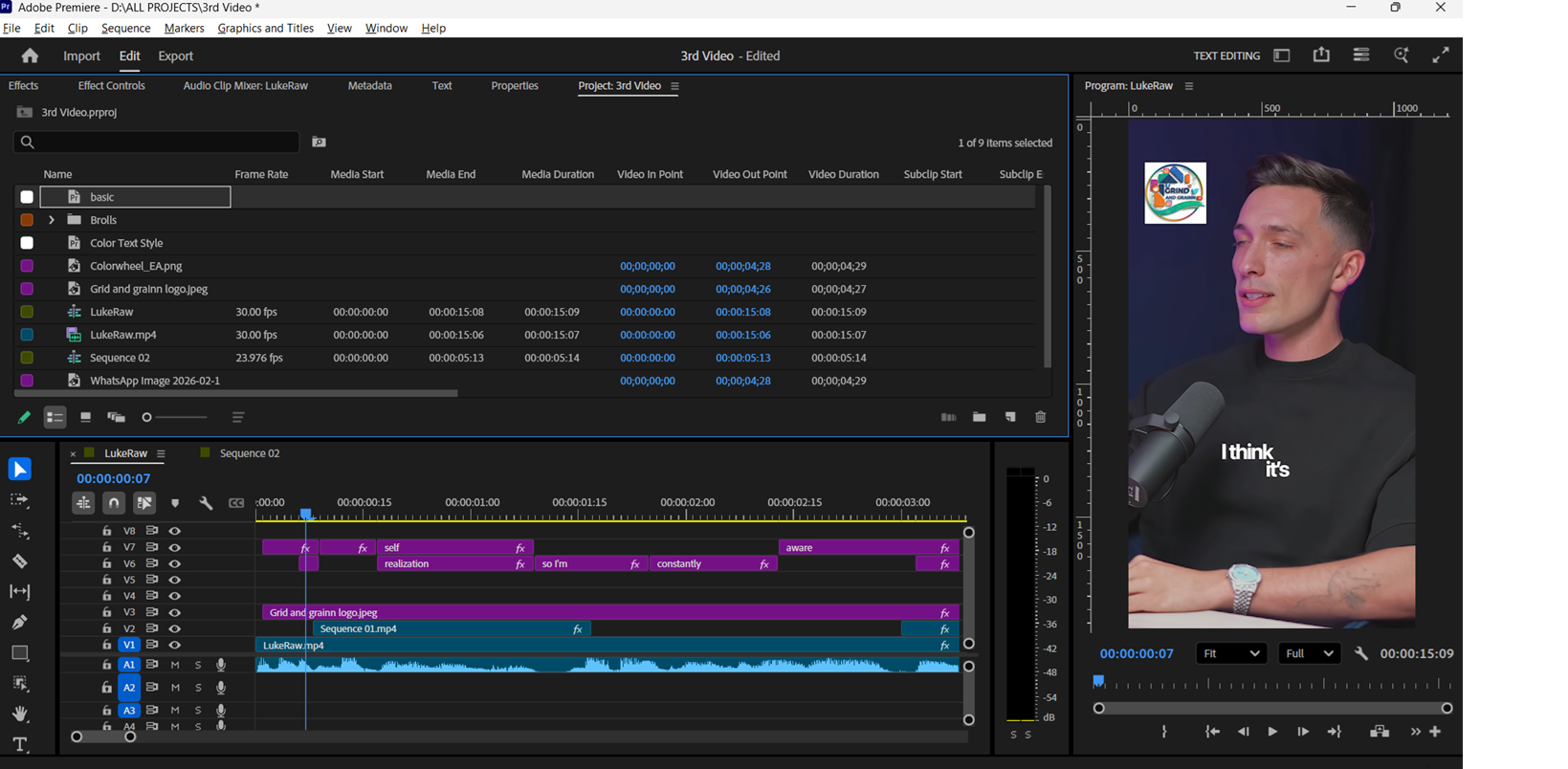The height and width of the screenshot is (769, 1568).
Task: Adjust the project panel icon size slider
Action: coord(147,417)
